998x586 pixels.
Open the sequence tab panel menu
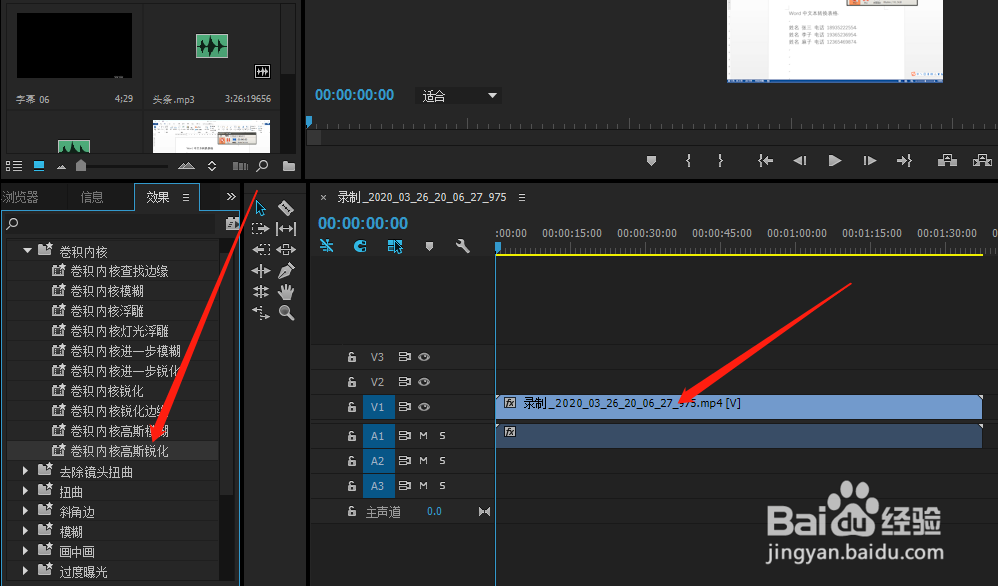pos(522,198)
